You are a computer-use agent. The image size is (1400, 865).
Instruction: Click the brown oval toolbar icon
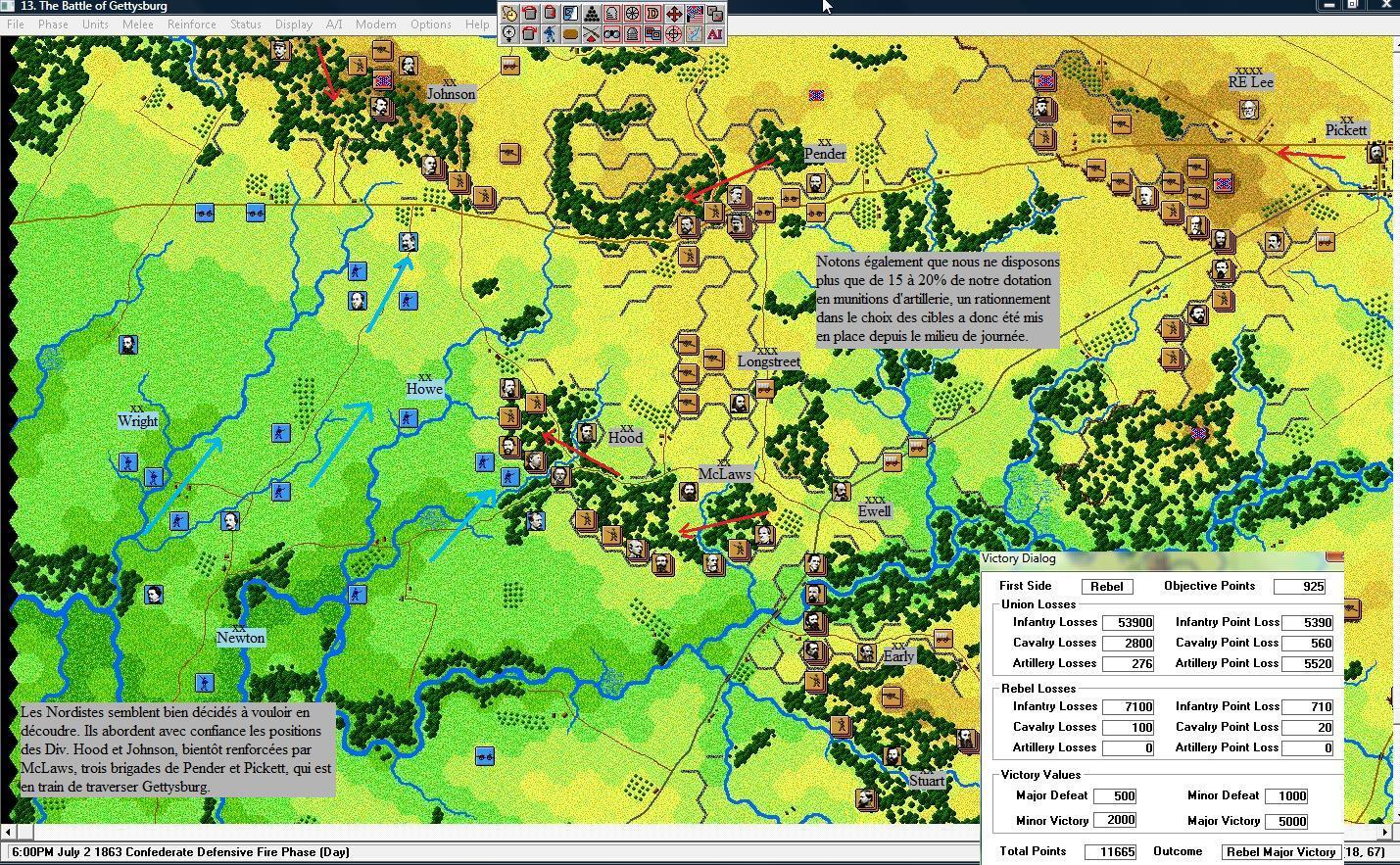(x=571, y=34)
